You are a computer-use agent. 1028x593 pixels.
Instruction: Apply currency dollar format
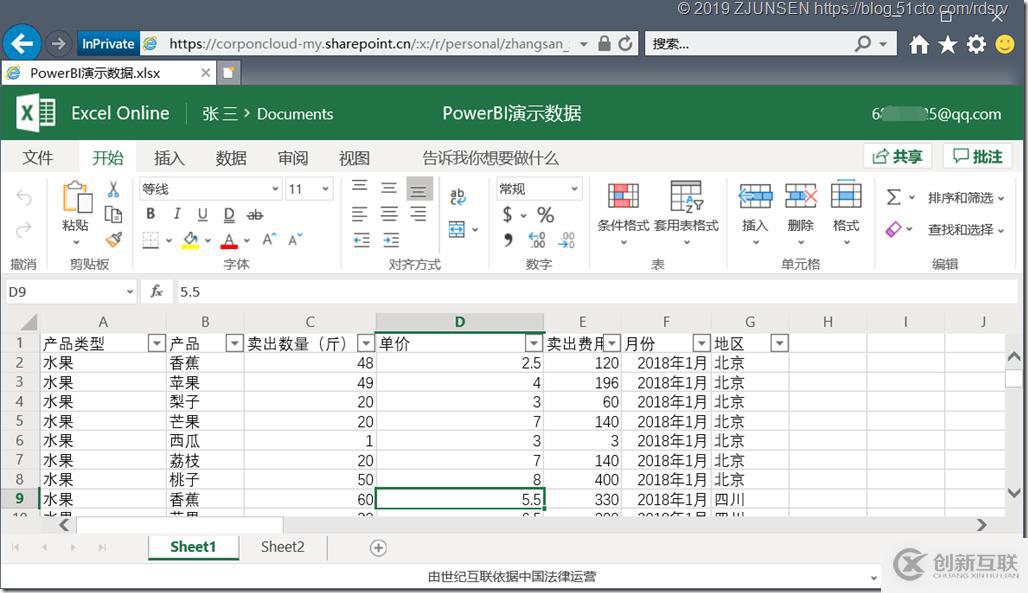point(507,214)
